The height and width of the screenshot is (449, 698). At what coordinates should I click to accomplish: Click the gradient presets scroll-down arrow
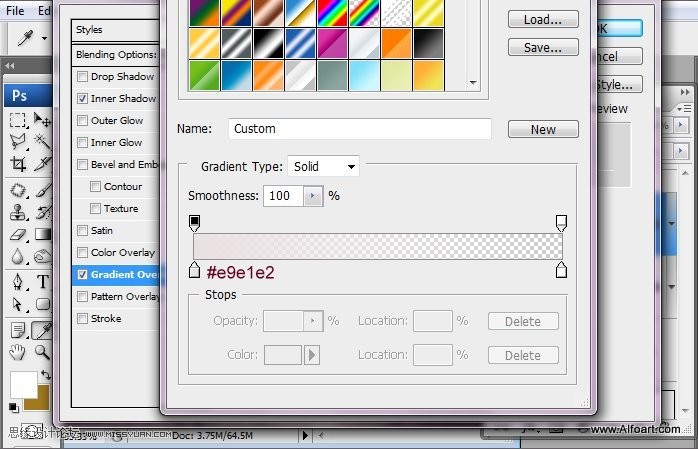473,83
